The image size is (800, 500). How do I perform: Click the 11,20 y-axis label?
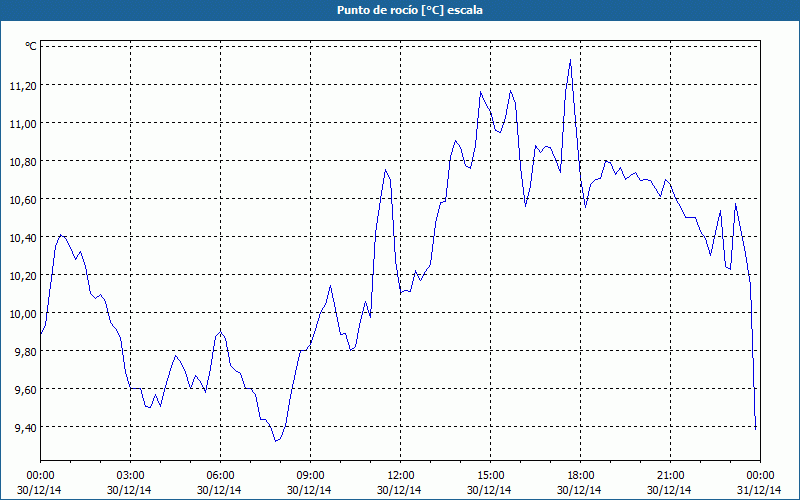(23, 86)
